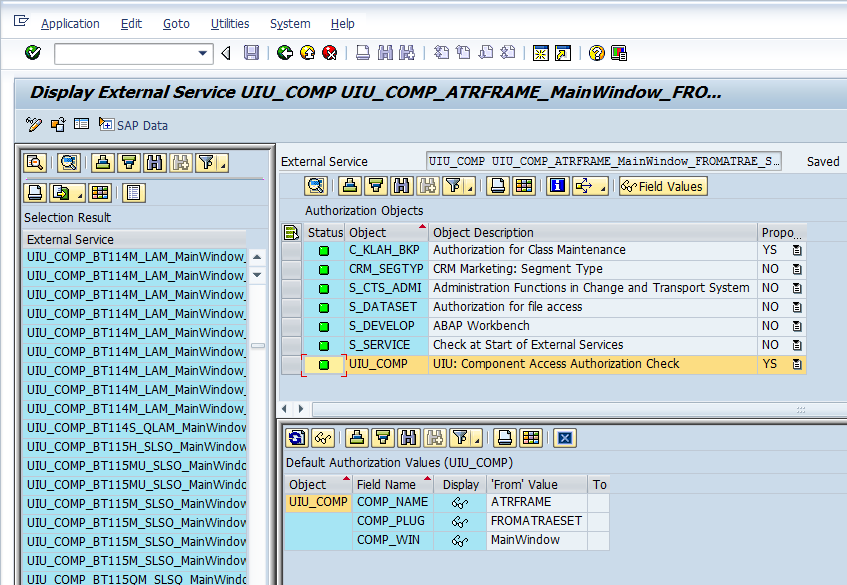Click the Customize Local Layout icon

619,52
